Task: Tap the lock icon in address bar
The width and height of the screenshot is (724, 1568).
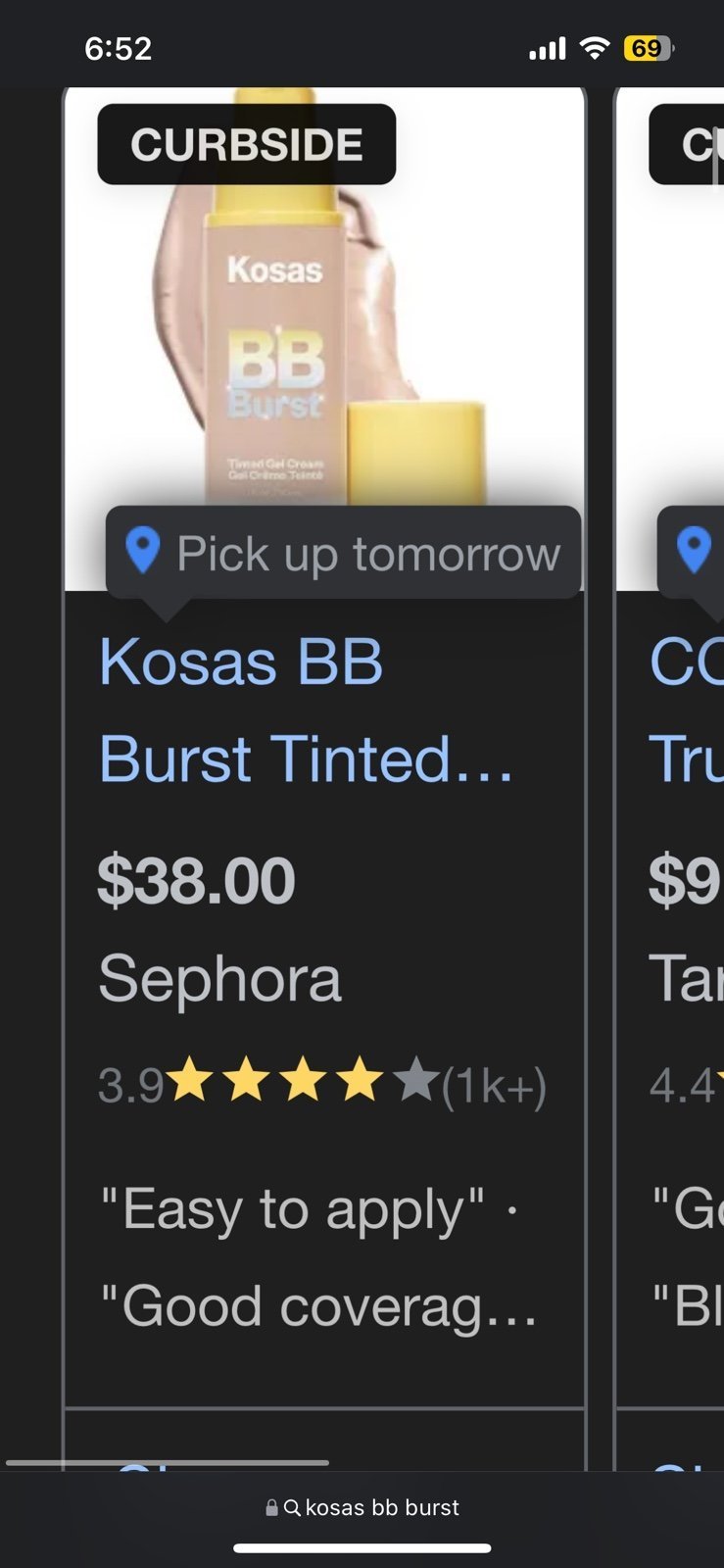Action: (272, 1508)
